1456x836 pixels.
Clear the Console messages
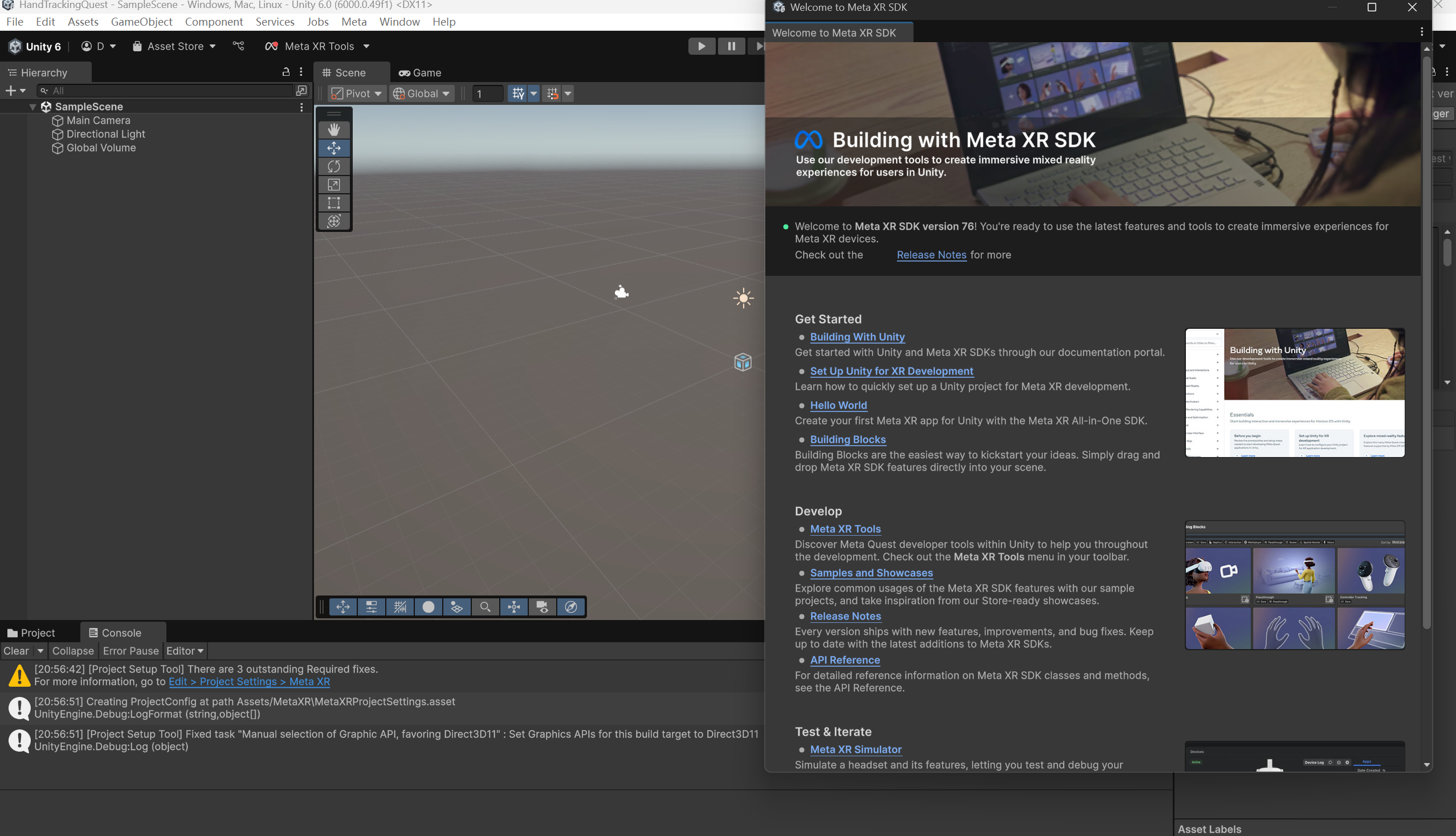click(x=15, y=651)
